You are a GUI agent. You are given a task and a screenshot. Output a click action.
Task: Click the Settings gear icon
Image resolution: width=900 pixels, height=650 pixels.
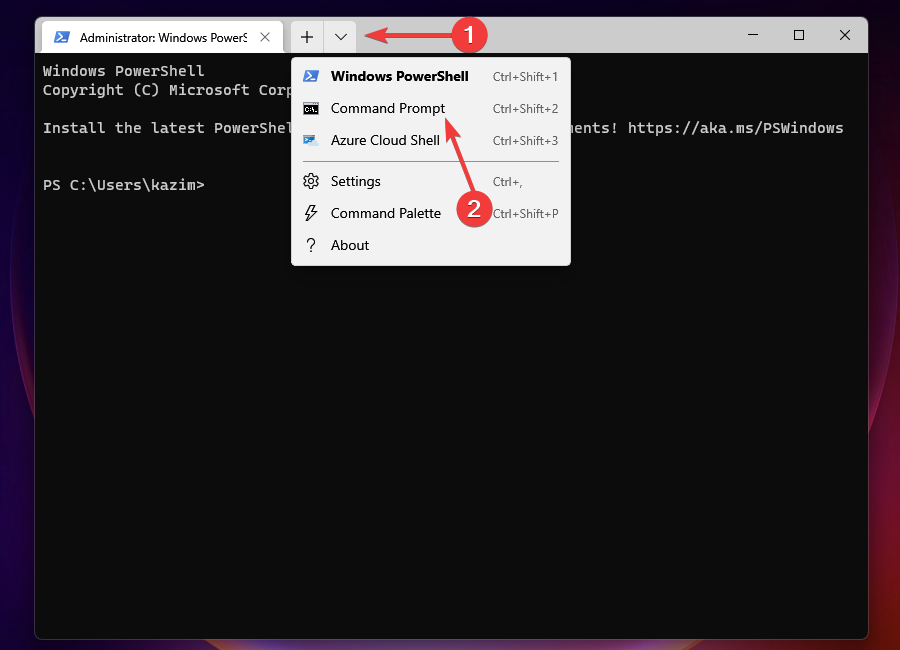[311, 181]
